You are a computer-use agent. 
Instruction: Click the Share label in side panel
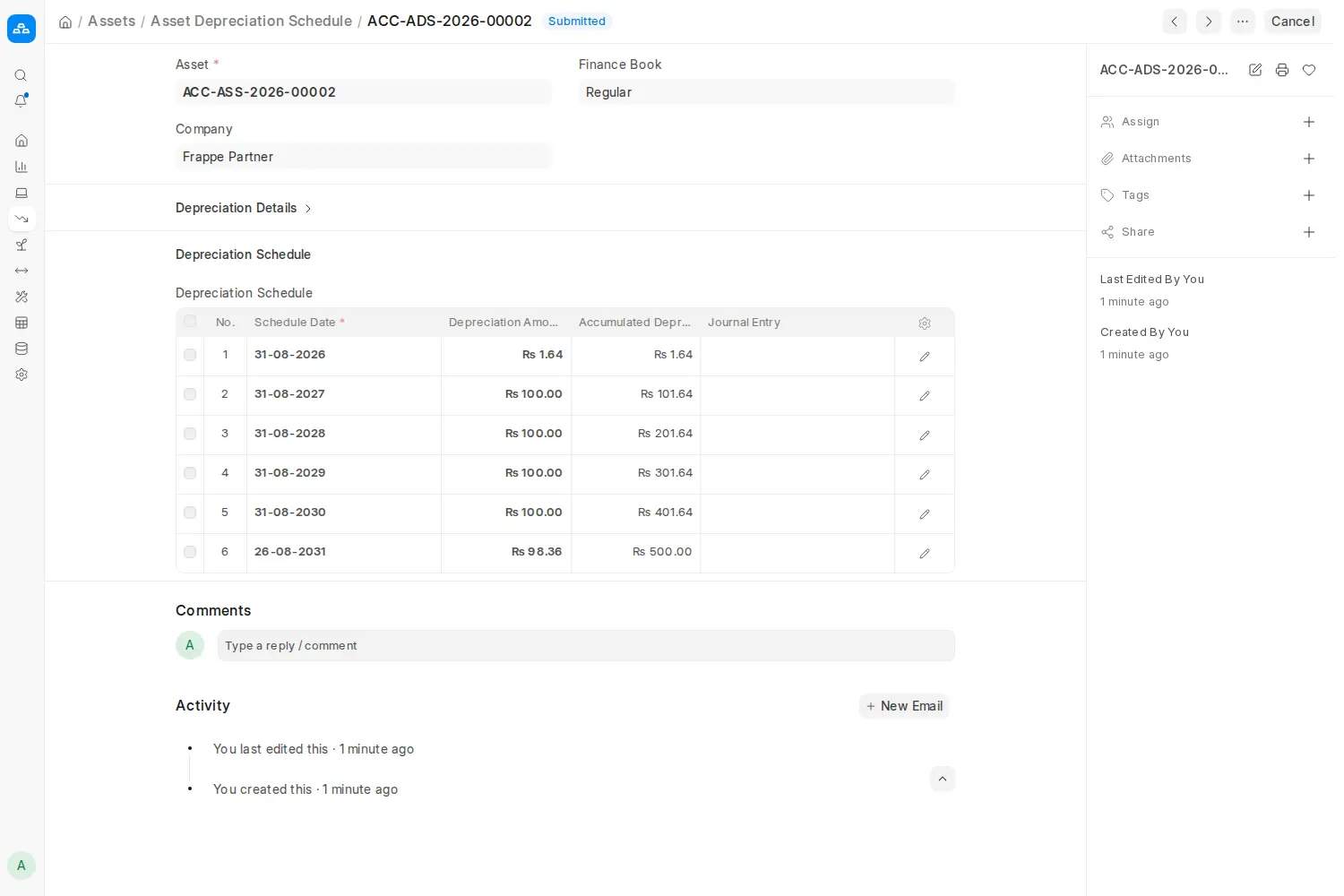pyautogui.click(x=1138, y=232)
